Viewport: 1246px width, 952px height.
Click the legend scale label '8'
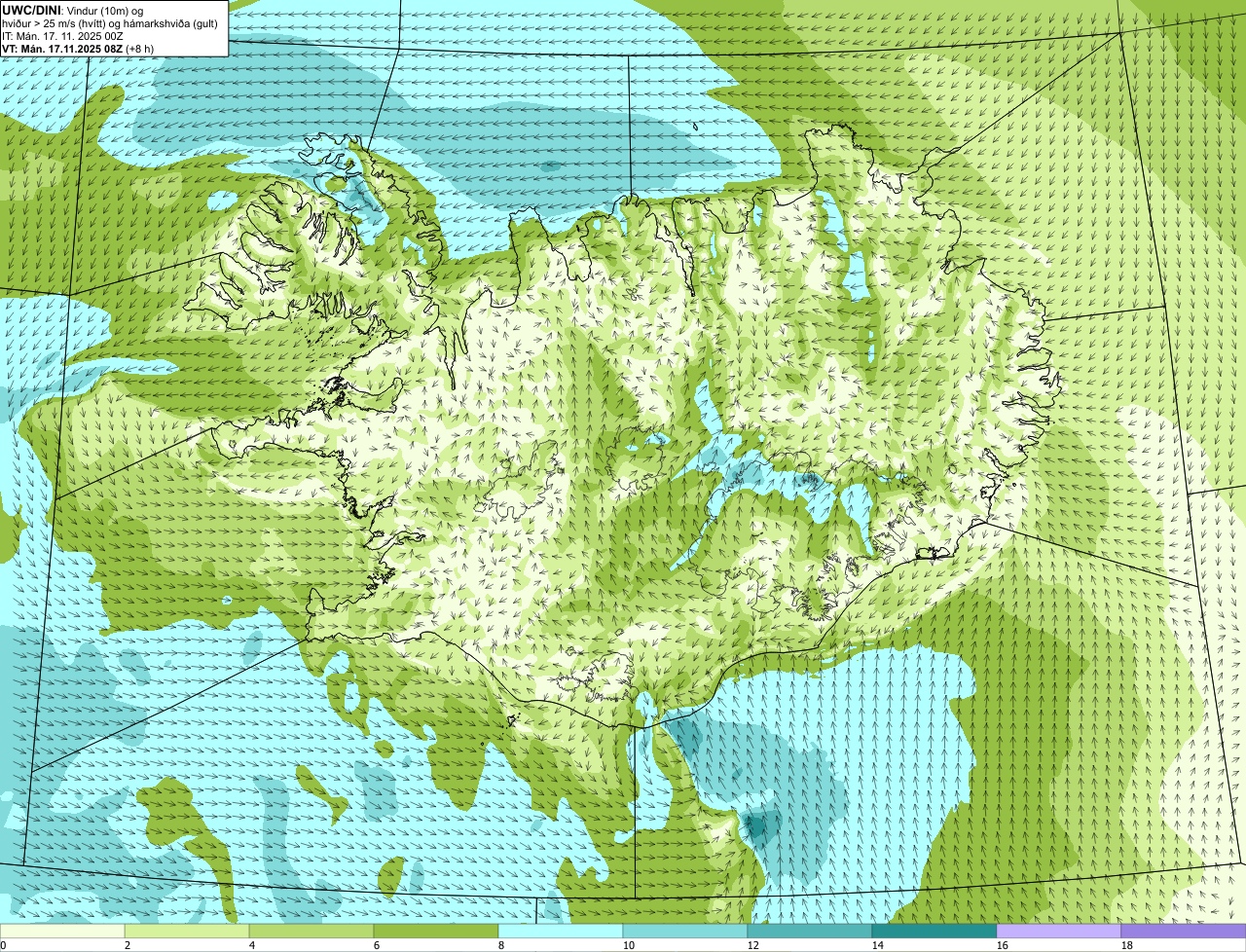[501, 945]
